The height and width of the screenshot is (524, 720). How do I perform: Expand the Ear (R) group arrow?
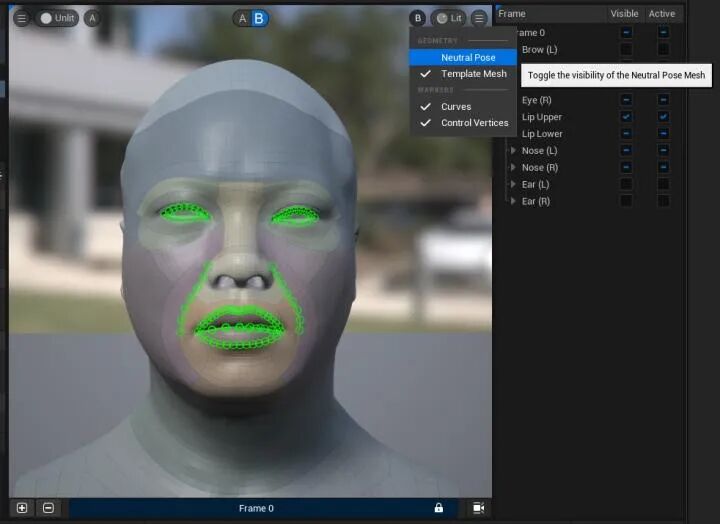tap(513, 201)
